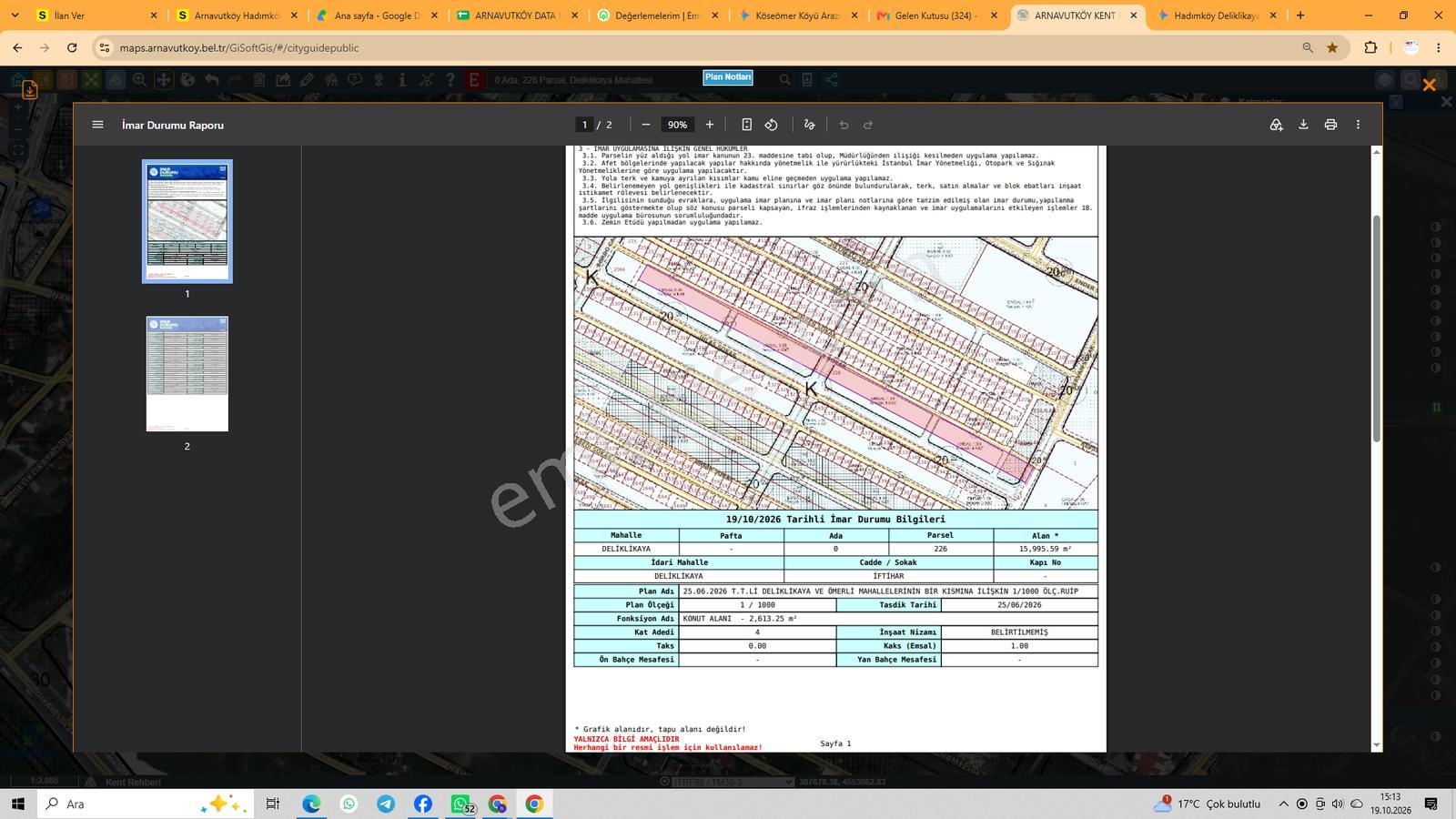Viewport: 1456px width, 819px height.
Task: Open the tab search dropdown arrow
Action: 15,15
